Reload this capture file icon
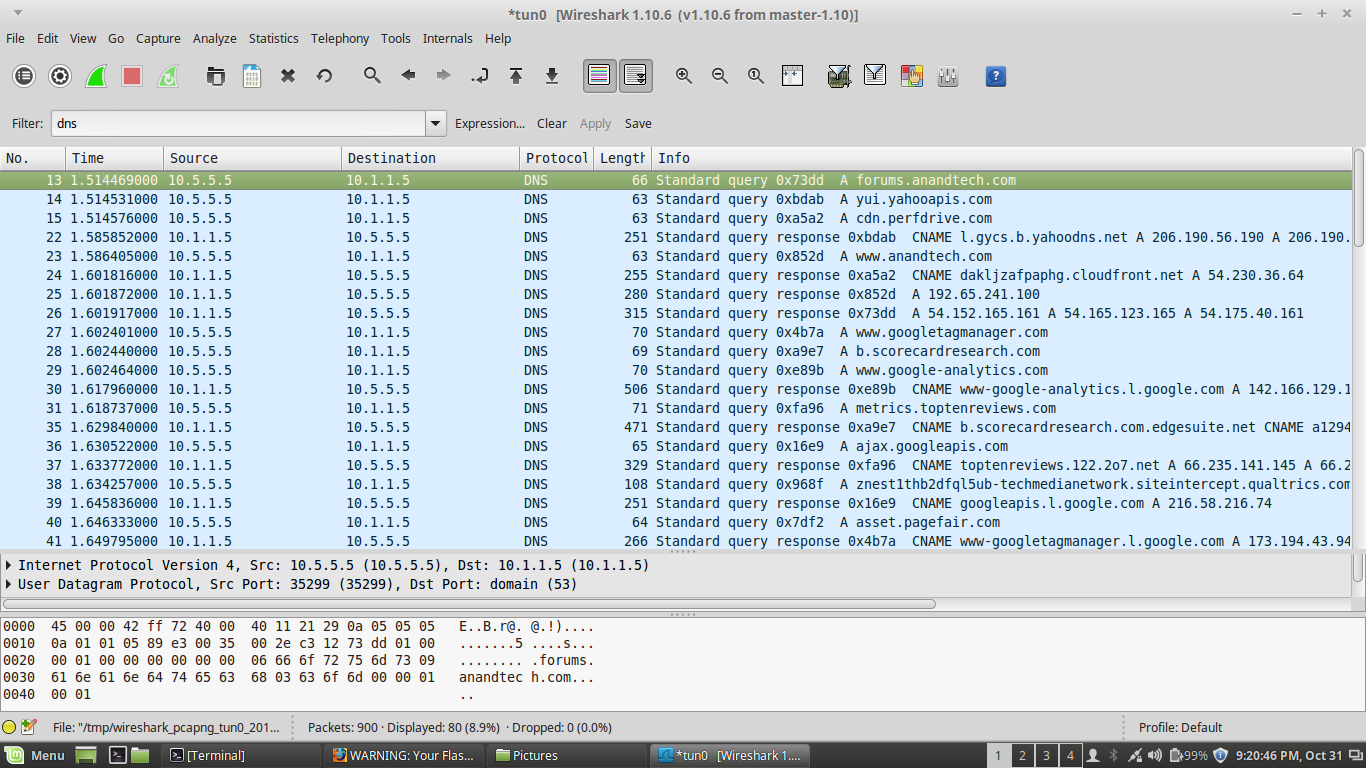The image size is (1366, 768). 324,76
